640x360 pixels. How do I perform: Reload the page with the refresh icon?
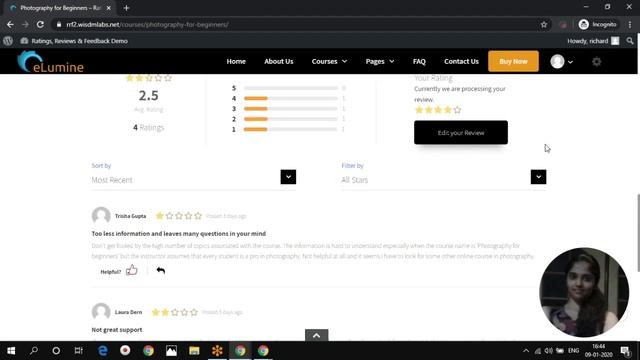[x=40, y=24]
